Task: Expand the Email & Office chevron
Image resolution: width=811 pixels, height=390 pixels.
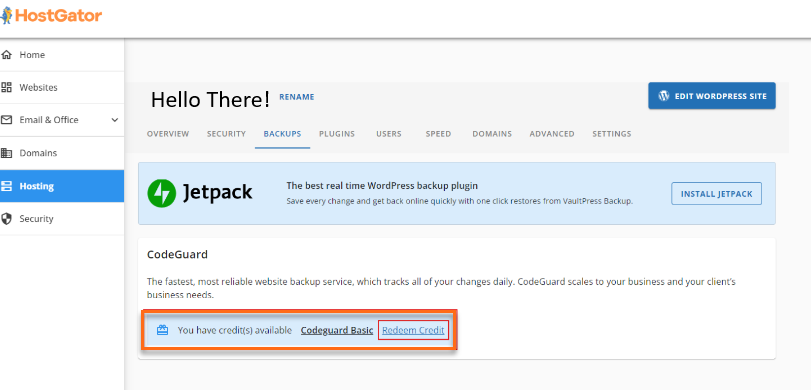Action: [115, 120]
